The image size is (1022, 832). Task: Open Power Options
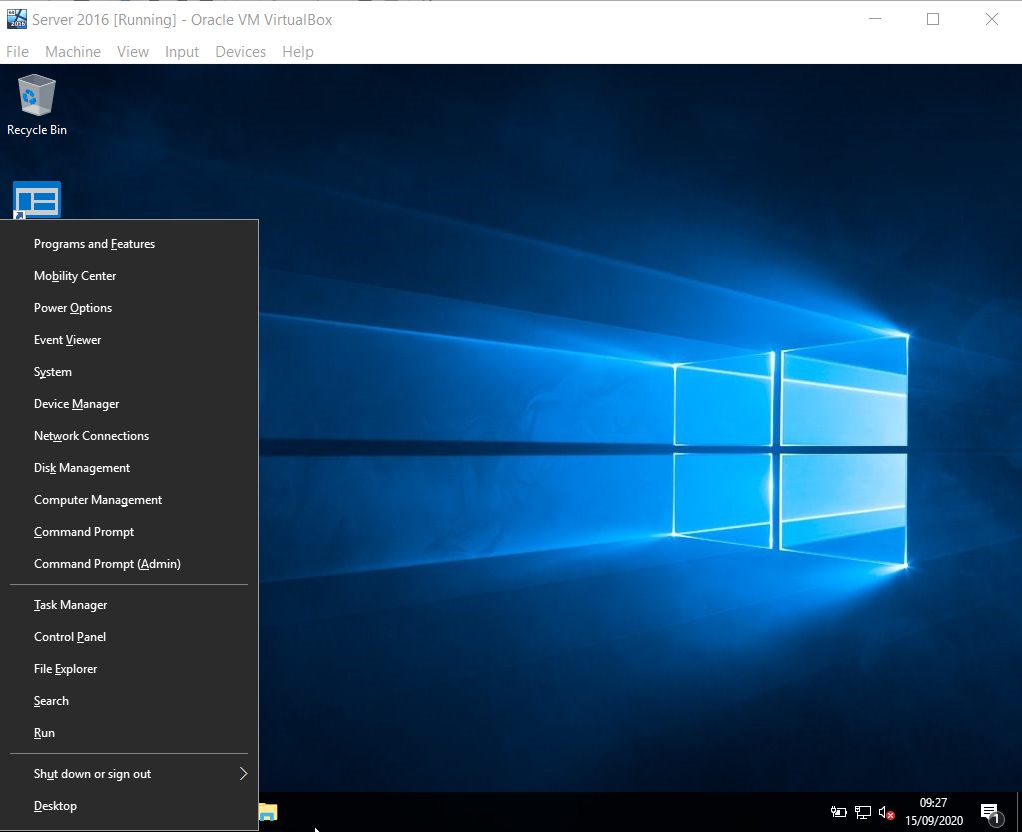[x=129, y=308]
